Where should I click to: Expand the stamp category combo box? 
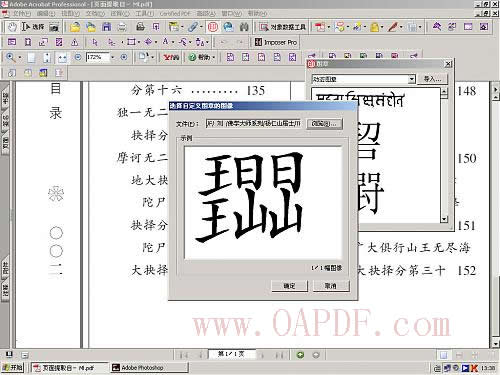coord(412,79)
